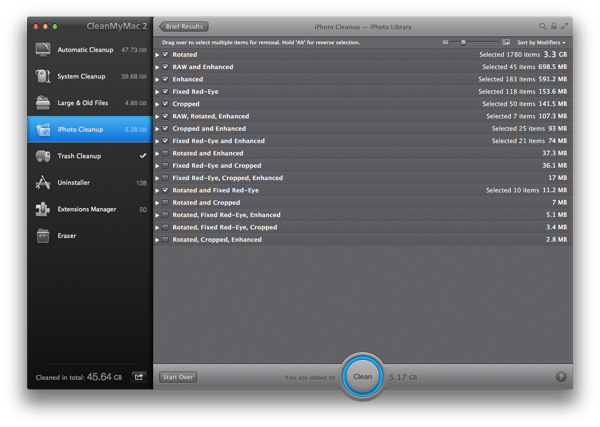This screenshot has height=427, width=600.
Task: Click the search magnifier icon
Action: 543,26
